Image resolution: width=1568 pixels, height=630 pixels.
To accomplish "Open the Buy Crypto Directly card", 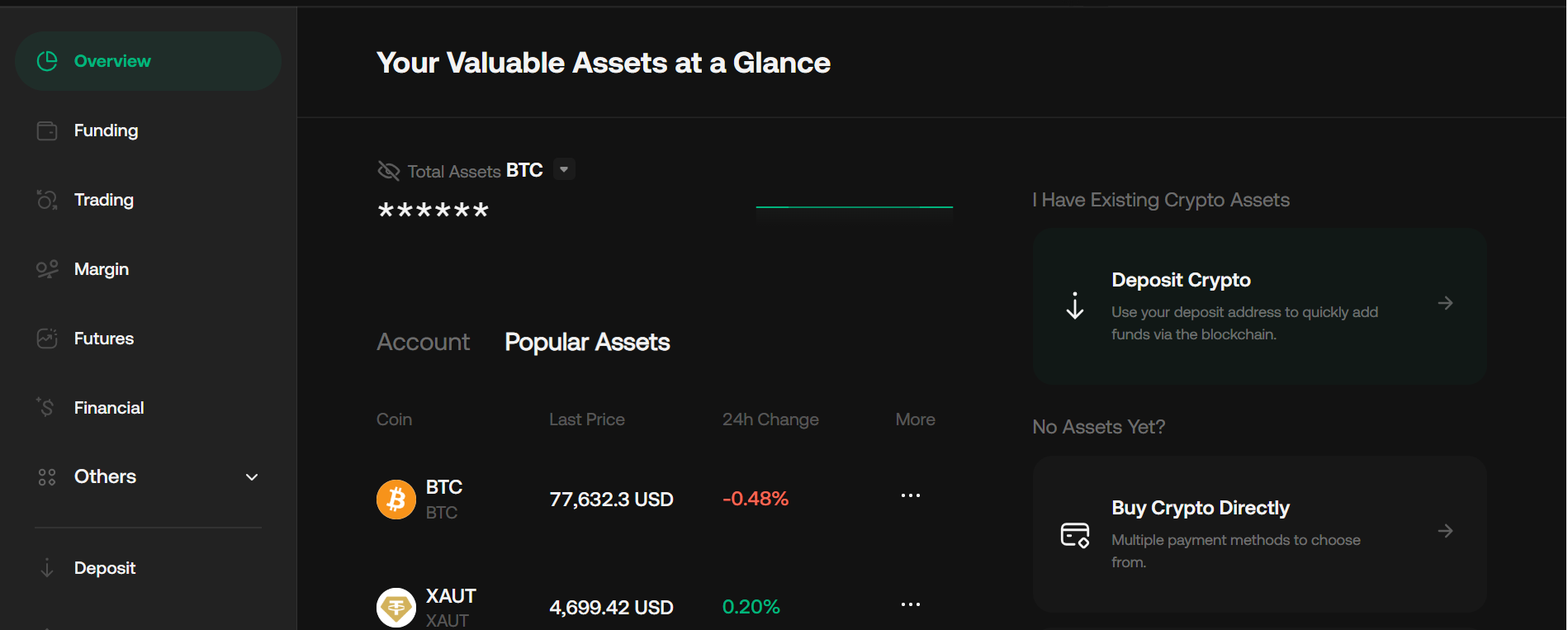I will click(1259, 534).
